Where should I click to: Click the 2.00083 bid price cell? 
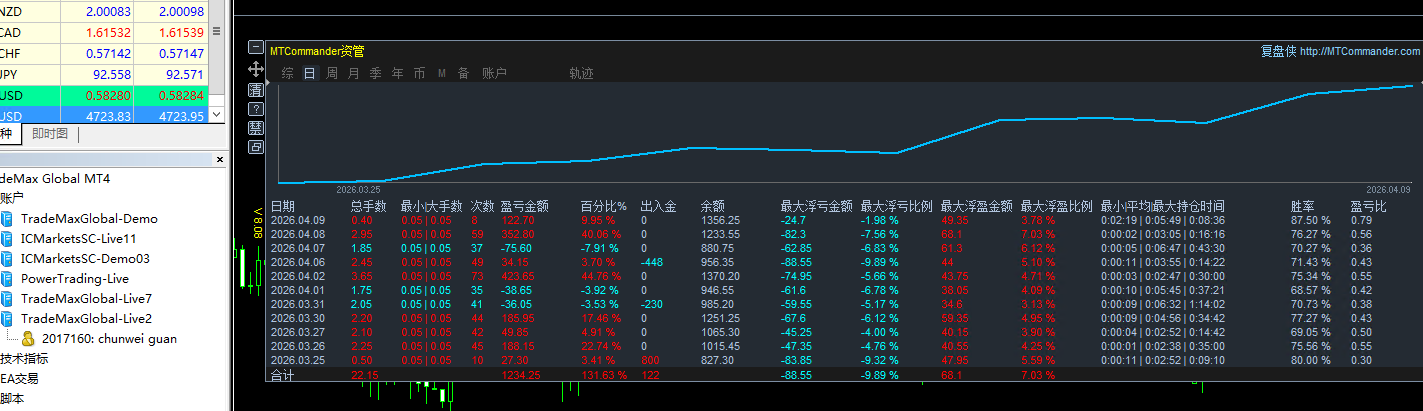pyautogui.click(x=98, y=11)
